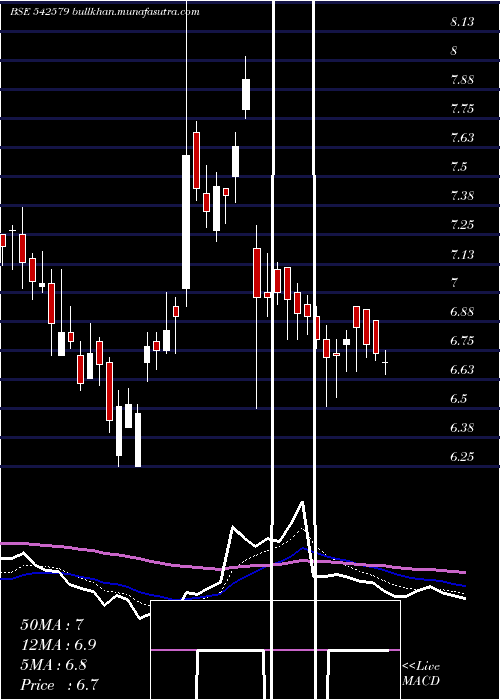500x700 pixels.
Task: Click the 7.25 price axis label
Action: [x=462, y=225]
